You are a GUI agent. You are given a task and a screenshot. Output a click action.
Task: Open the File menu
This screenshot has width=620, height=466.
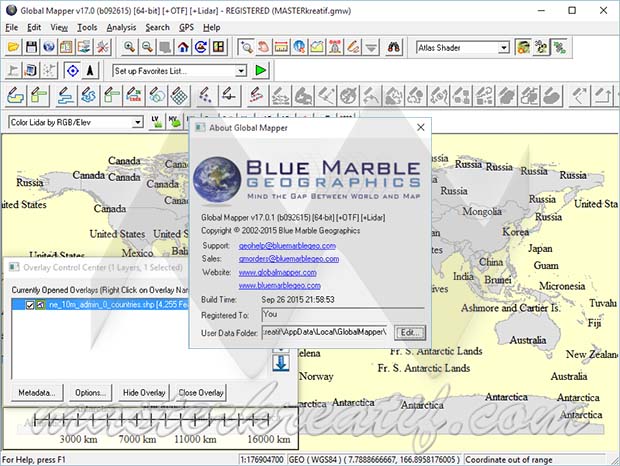coord(12,27)
